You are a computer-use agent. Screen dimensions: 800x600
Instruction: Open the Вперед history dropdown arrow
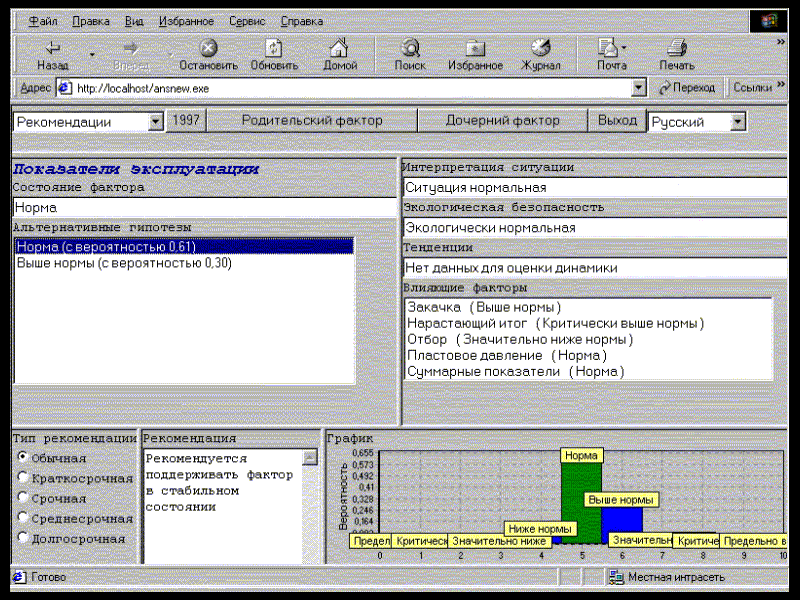170,54
